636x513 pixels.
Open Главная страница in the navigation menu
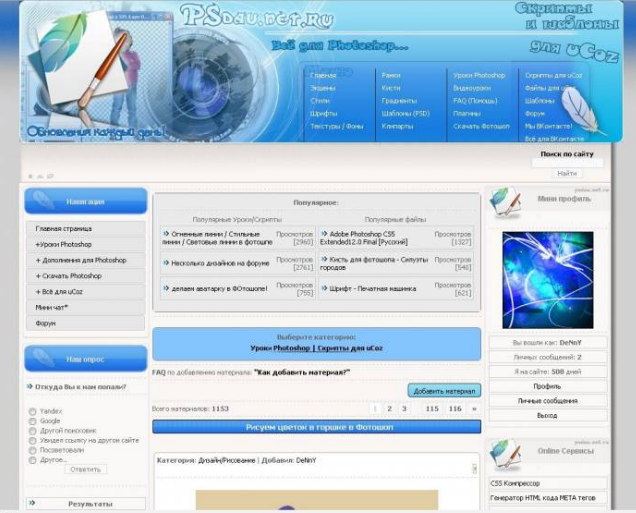point(63,229)
